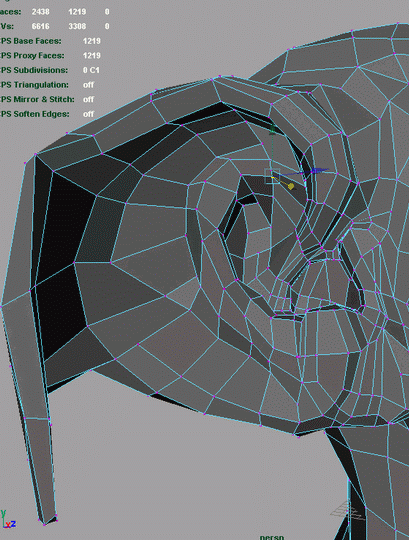
Task: Click the CPS Mirror & Stitch label
Action: (x=37, y=99)
